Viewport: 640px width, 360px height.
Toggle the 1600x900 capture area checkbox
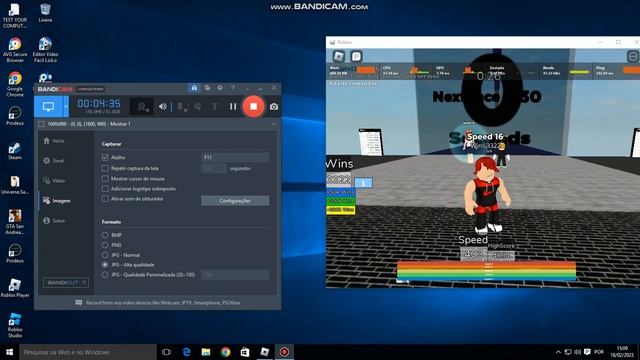point(41,124)
